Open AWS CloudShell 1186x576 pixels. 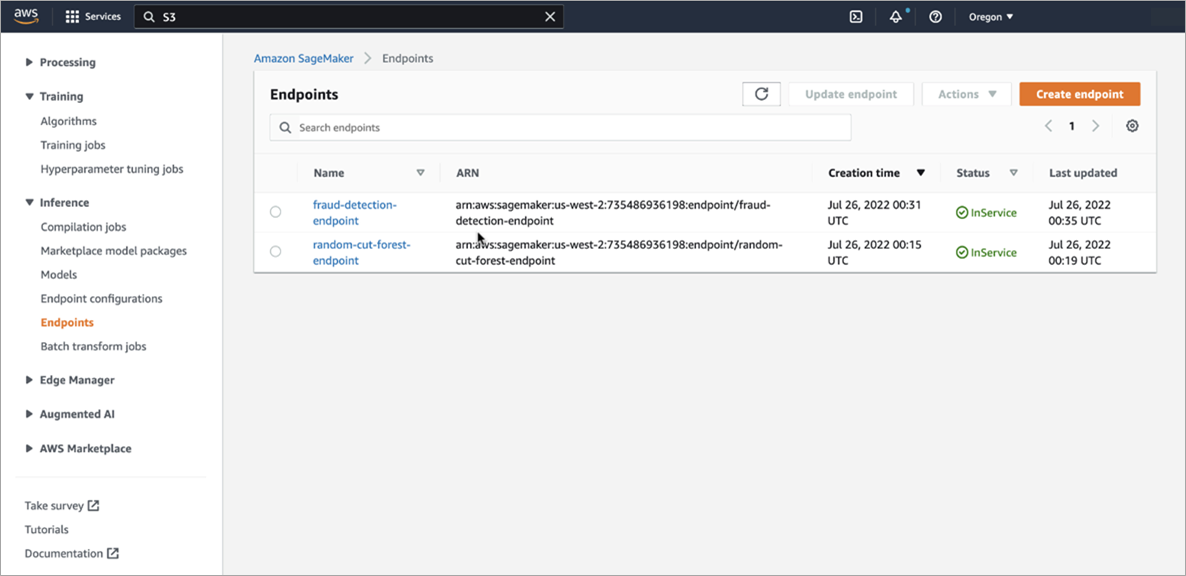pos(855,16)
